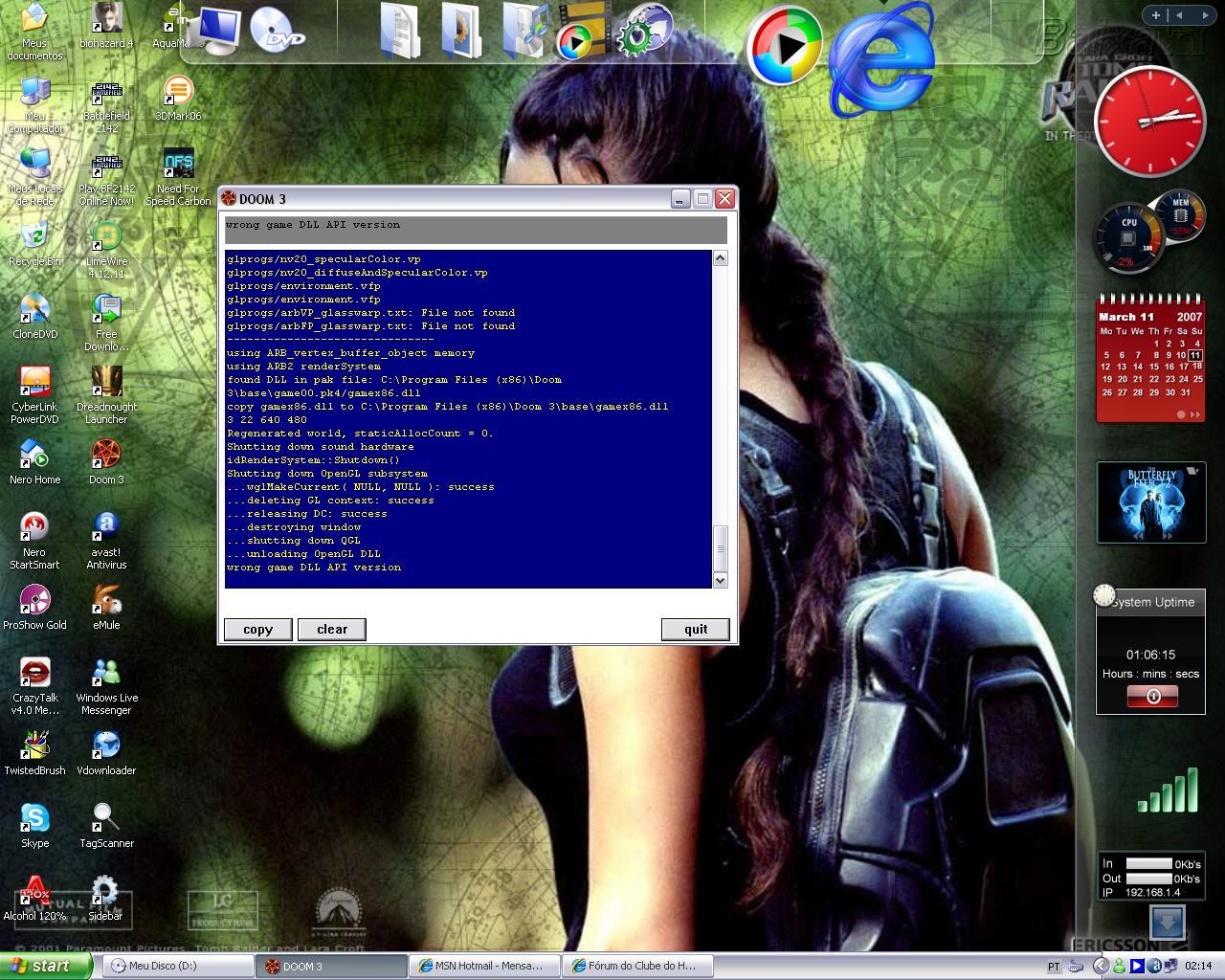This screenshot has width=1225, height=980.
Task: Click the console scrollbar up arrow
Action: coord(721,258)
